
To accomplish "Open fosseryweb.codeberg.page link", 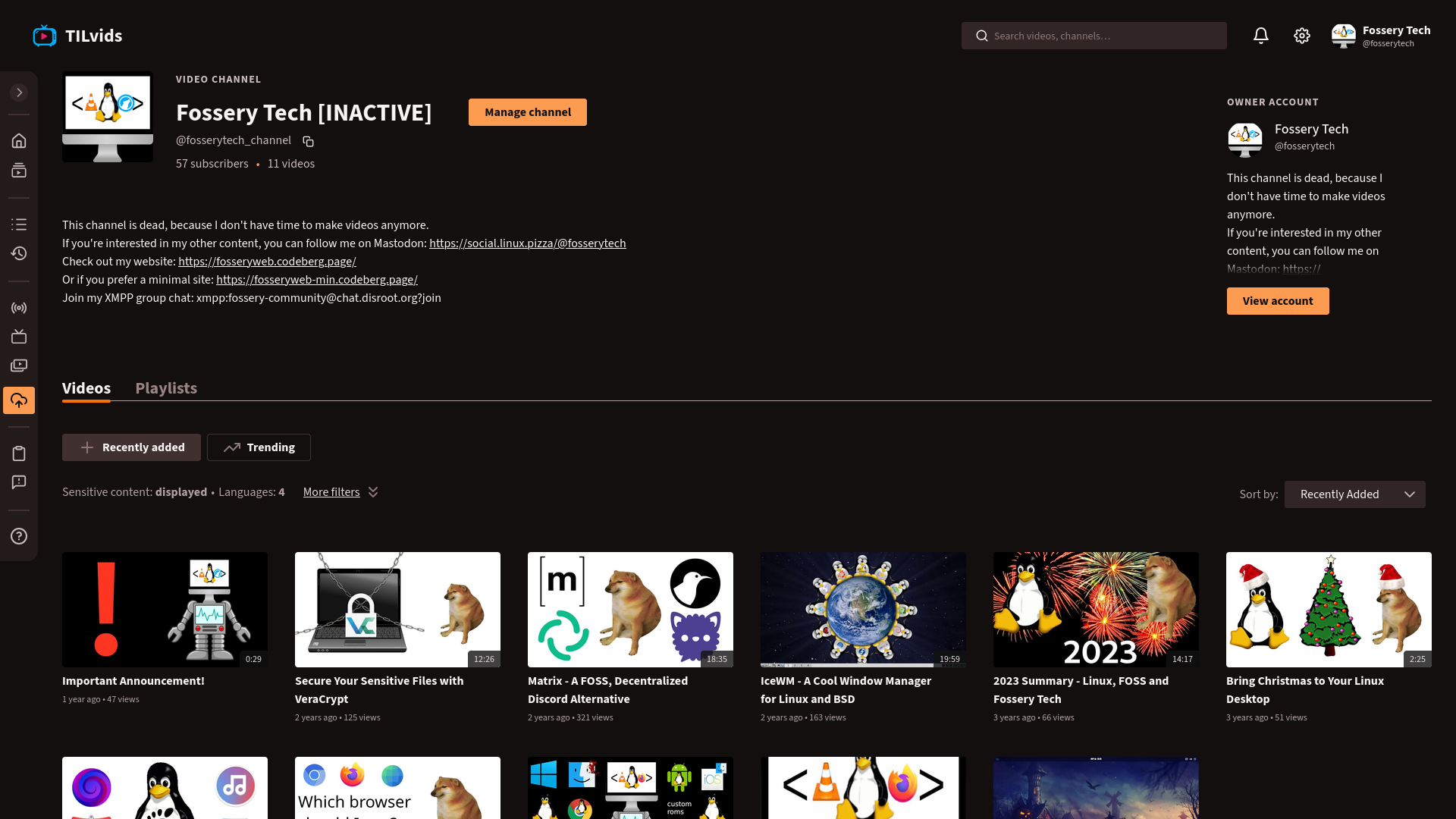I will pyautogui.click(x=267, y=262).
